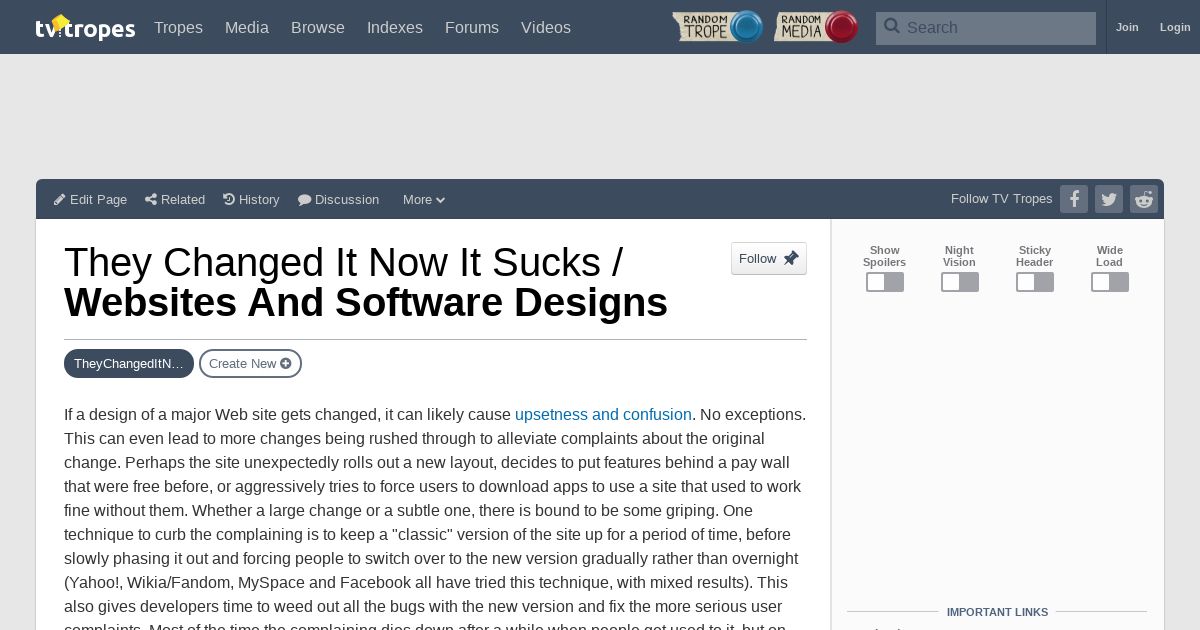
Task: Focus the Search input field
Action: point(986,28)
